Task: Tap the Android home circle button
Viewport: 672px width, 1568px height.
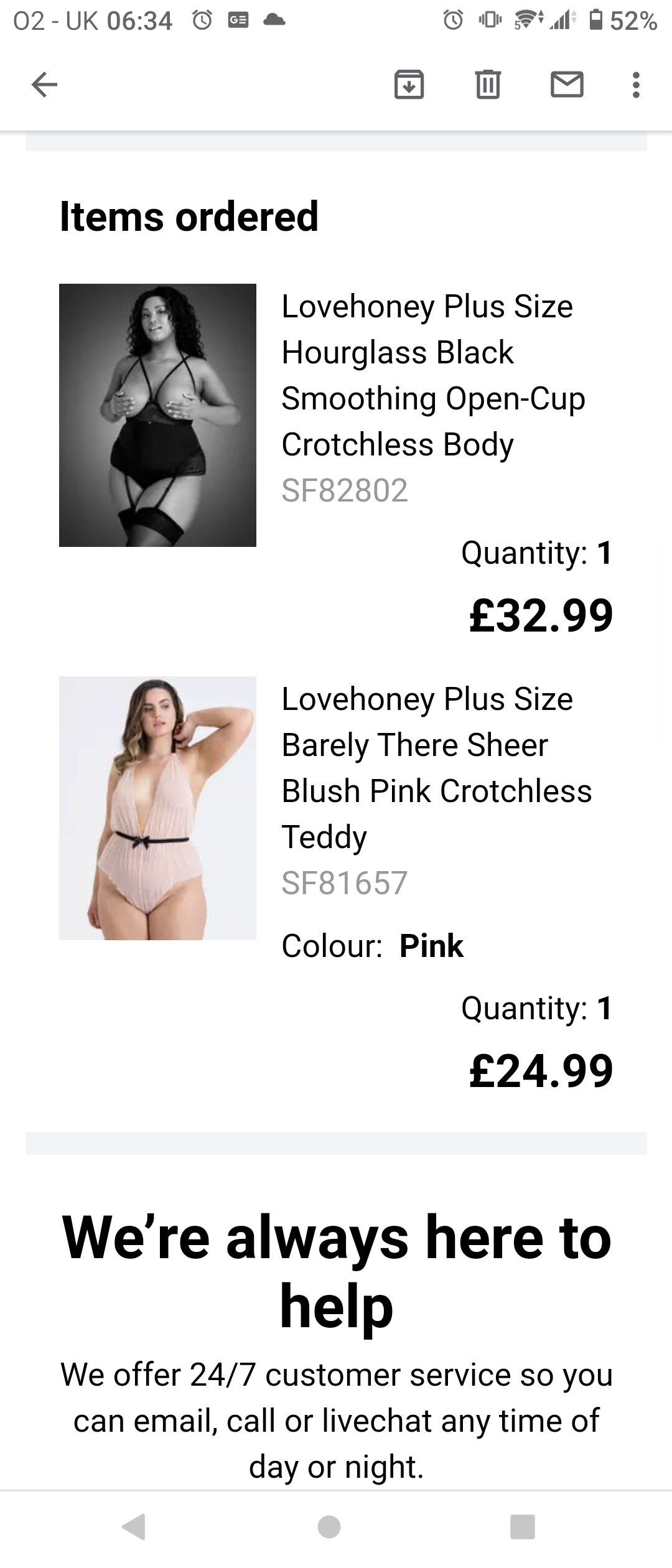Action: coord(329,1526)
